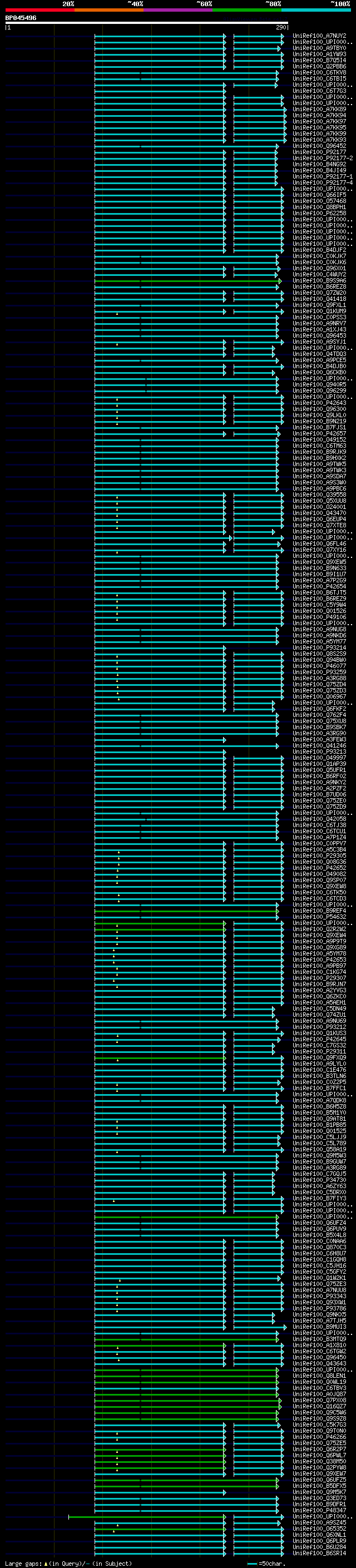Screen dimensions: 356x1568
Task: Open UniRef100_Q6FL46 entry
Action: (319, 543)
